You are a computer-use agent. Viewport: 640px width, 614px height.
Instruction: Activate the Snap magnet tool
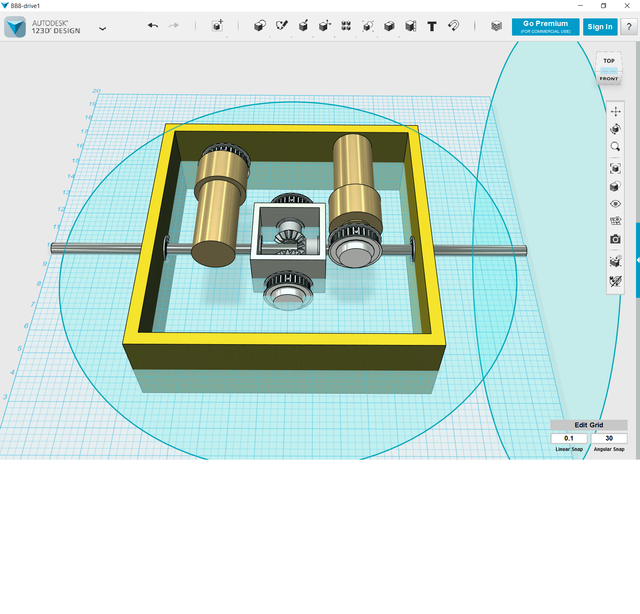[x=453, y=26]
